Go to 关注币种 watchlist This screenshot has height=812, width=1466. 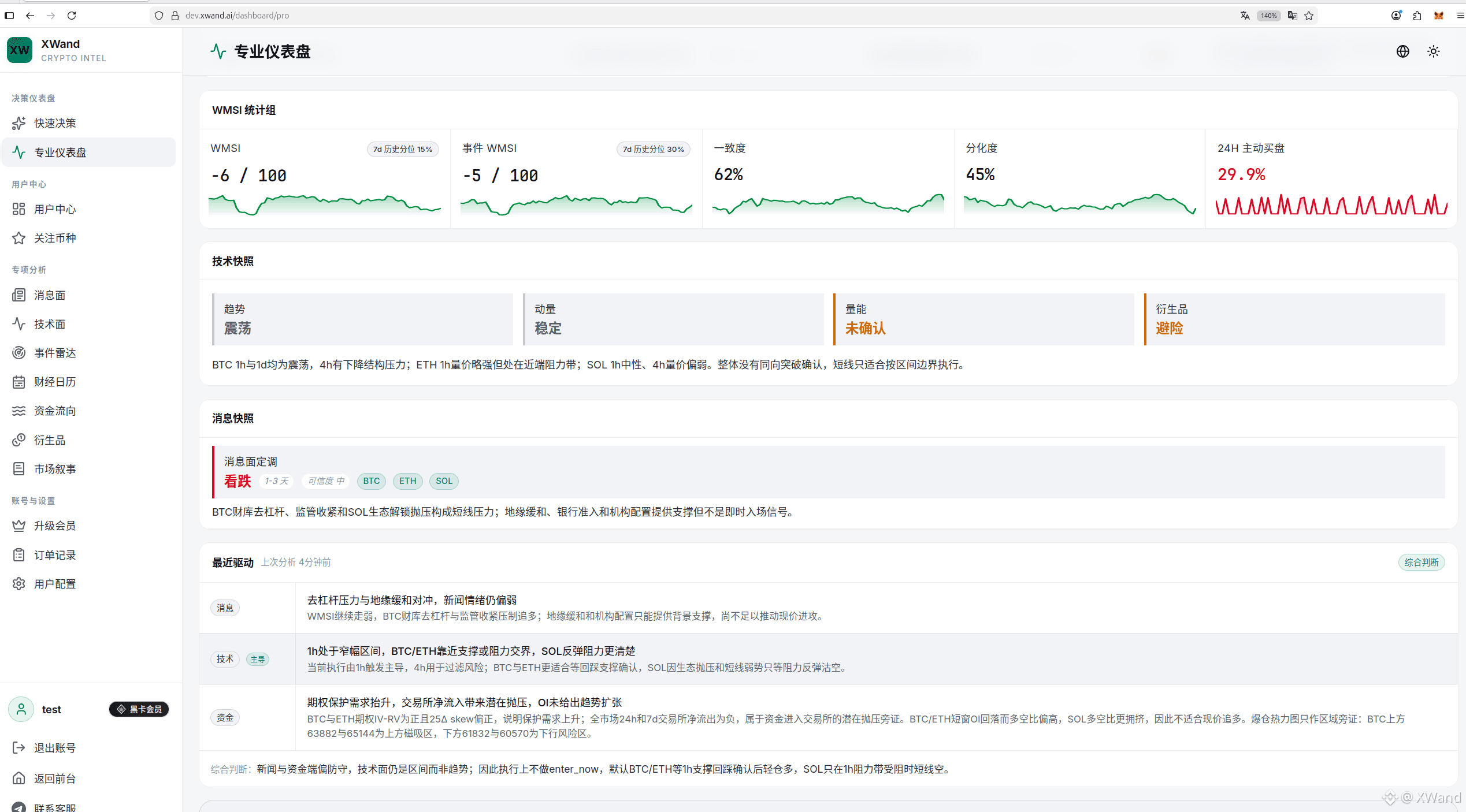(88, 238)
